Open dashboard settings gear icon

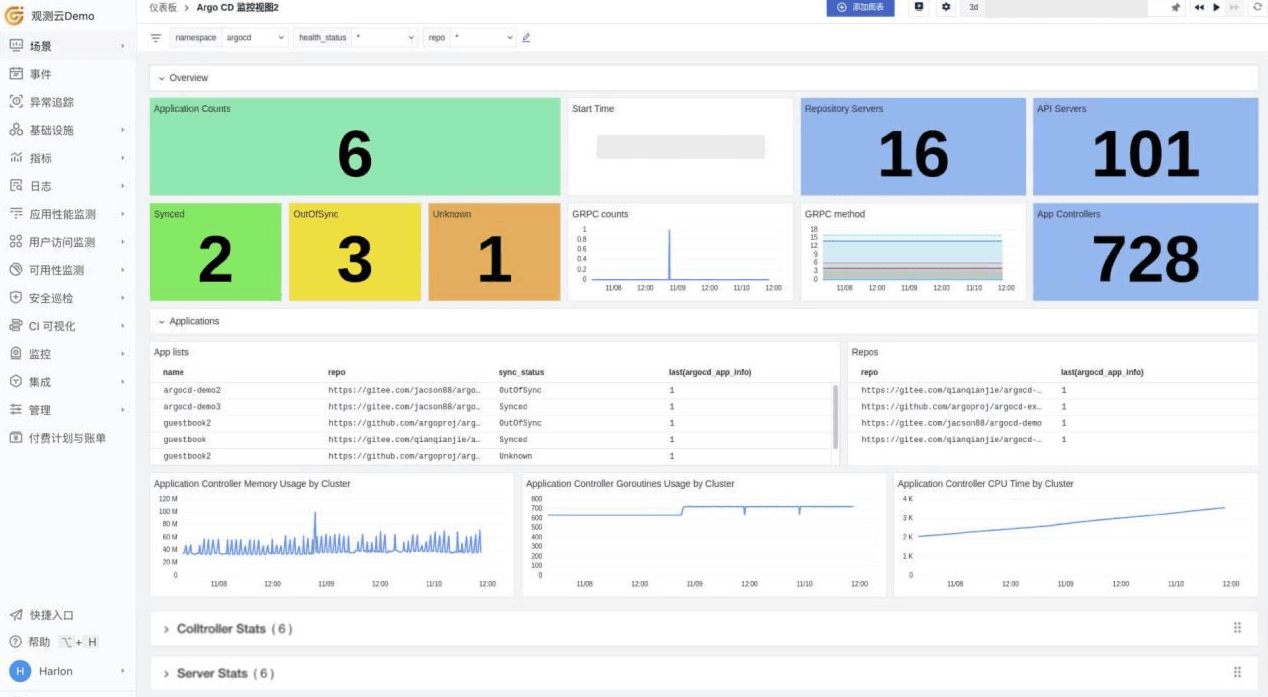pyautogui.click(x=946, y=7)
